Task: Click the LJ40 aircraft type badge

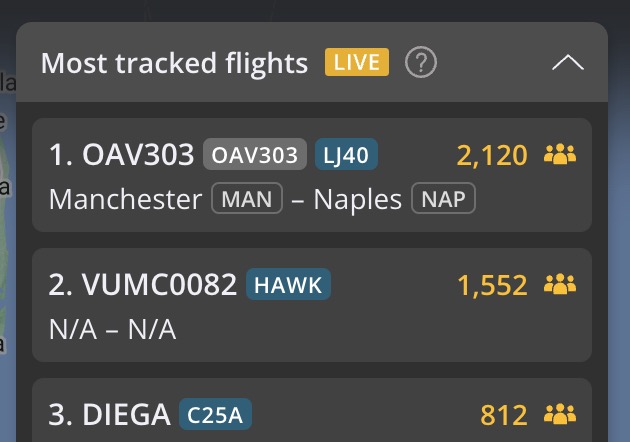Action: (x=346, y=155)
